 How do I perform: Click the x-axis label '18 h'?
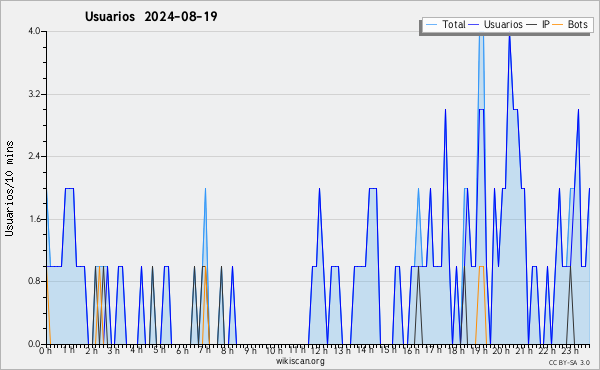pos(456,350)
